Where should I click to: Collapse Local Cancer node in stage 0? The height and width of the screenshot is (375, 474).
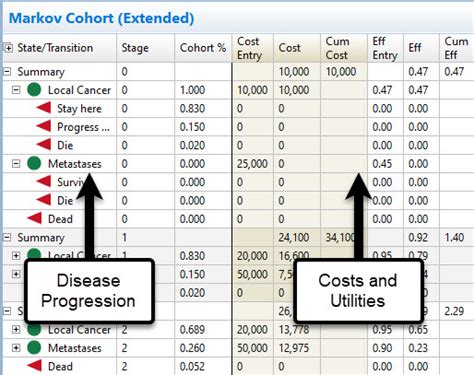click(16, 90)
